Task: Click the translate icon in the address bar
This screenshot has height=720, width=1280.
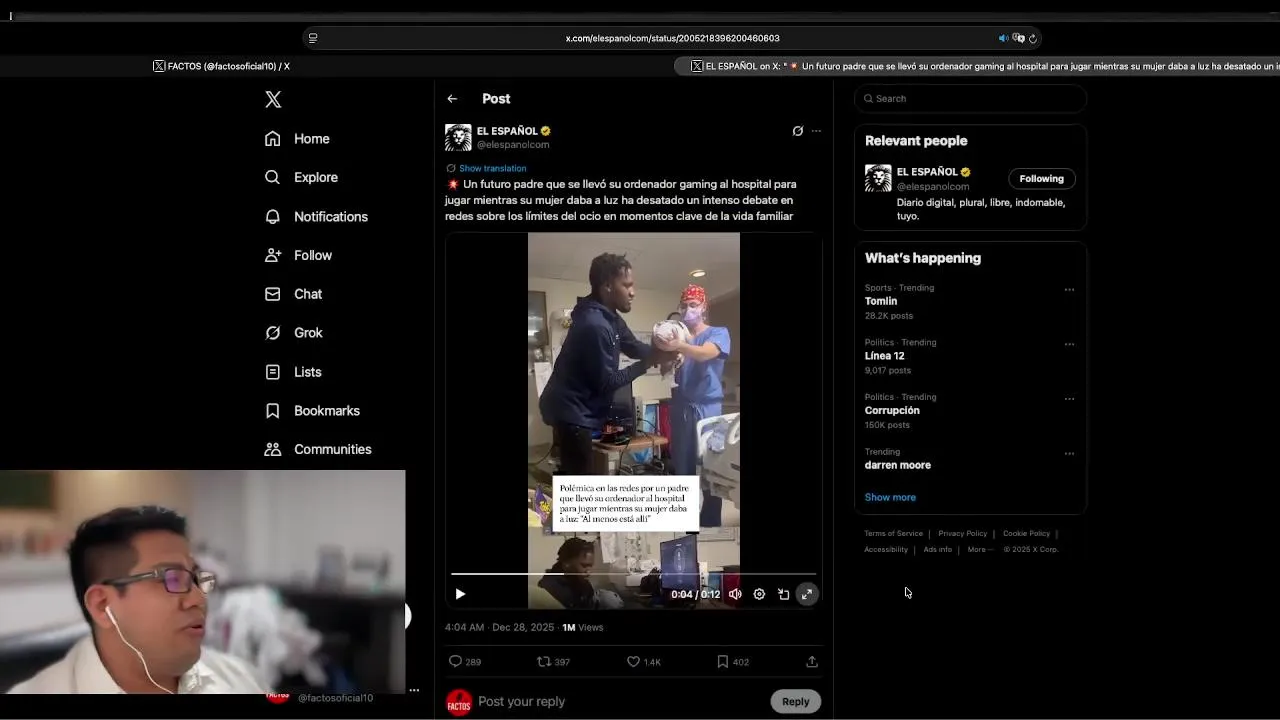Action: point(1019,38)
